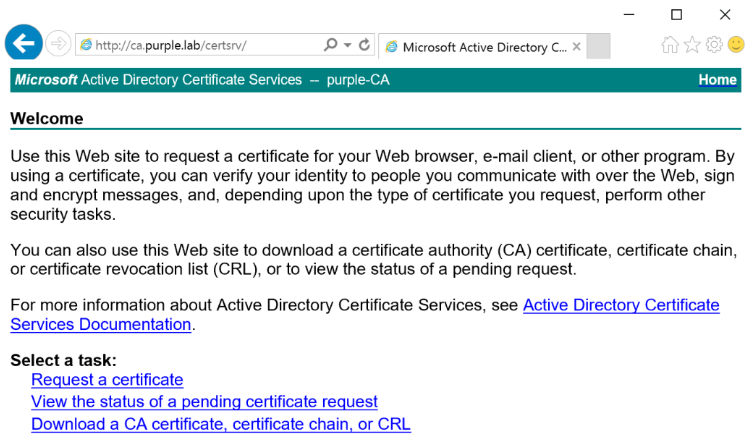The height and width of the screenshot is (439, 747).
Task: Click Download a CA certificate, certificate chain, or CRL
Action: click(x=221, y=424)
